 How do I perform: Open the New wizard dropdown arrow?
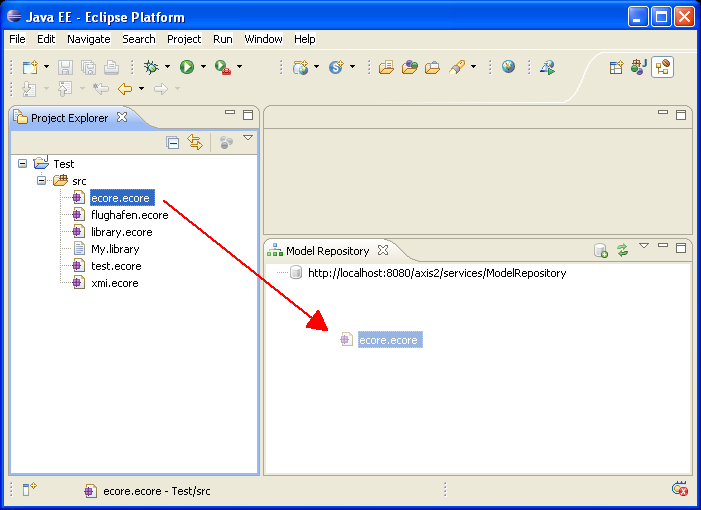coord(46,67)
